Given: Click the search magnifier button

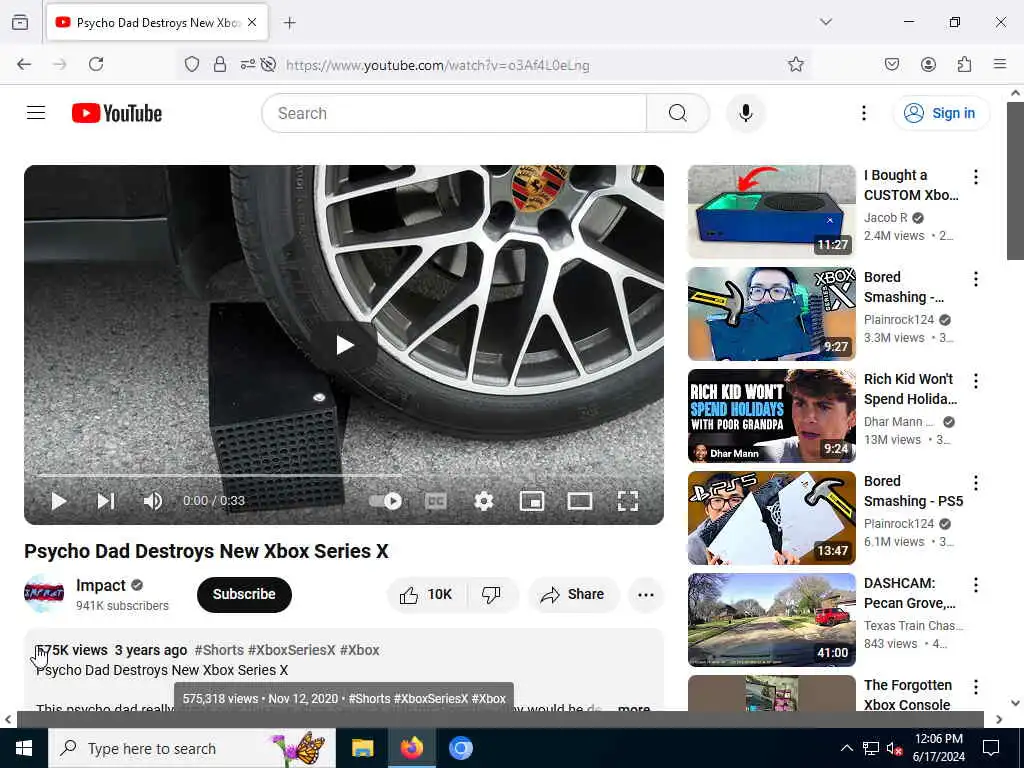Looking at the screenshot, I should (x=677, y=113).
